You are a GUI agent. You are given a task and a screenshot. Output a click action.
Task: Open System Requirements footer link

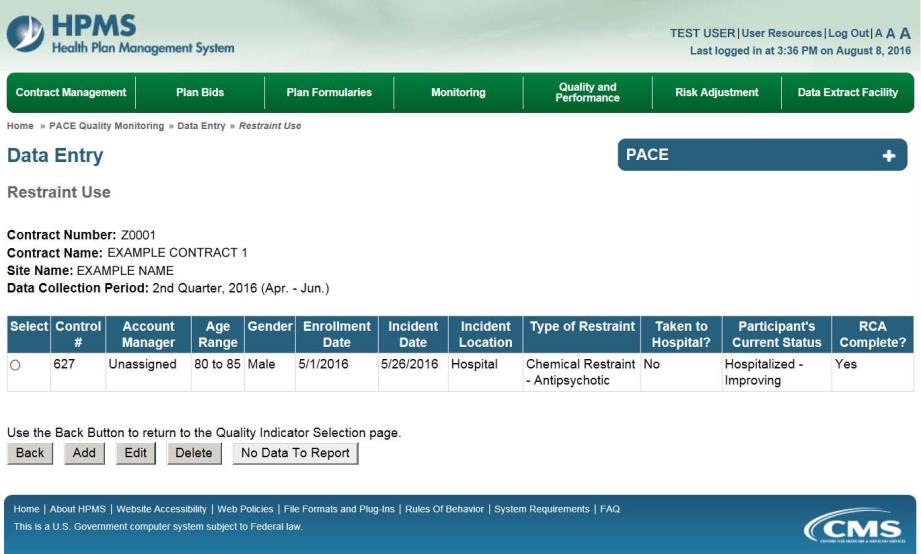coord(542,509)
